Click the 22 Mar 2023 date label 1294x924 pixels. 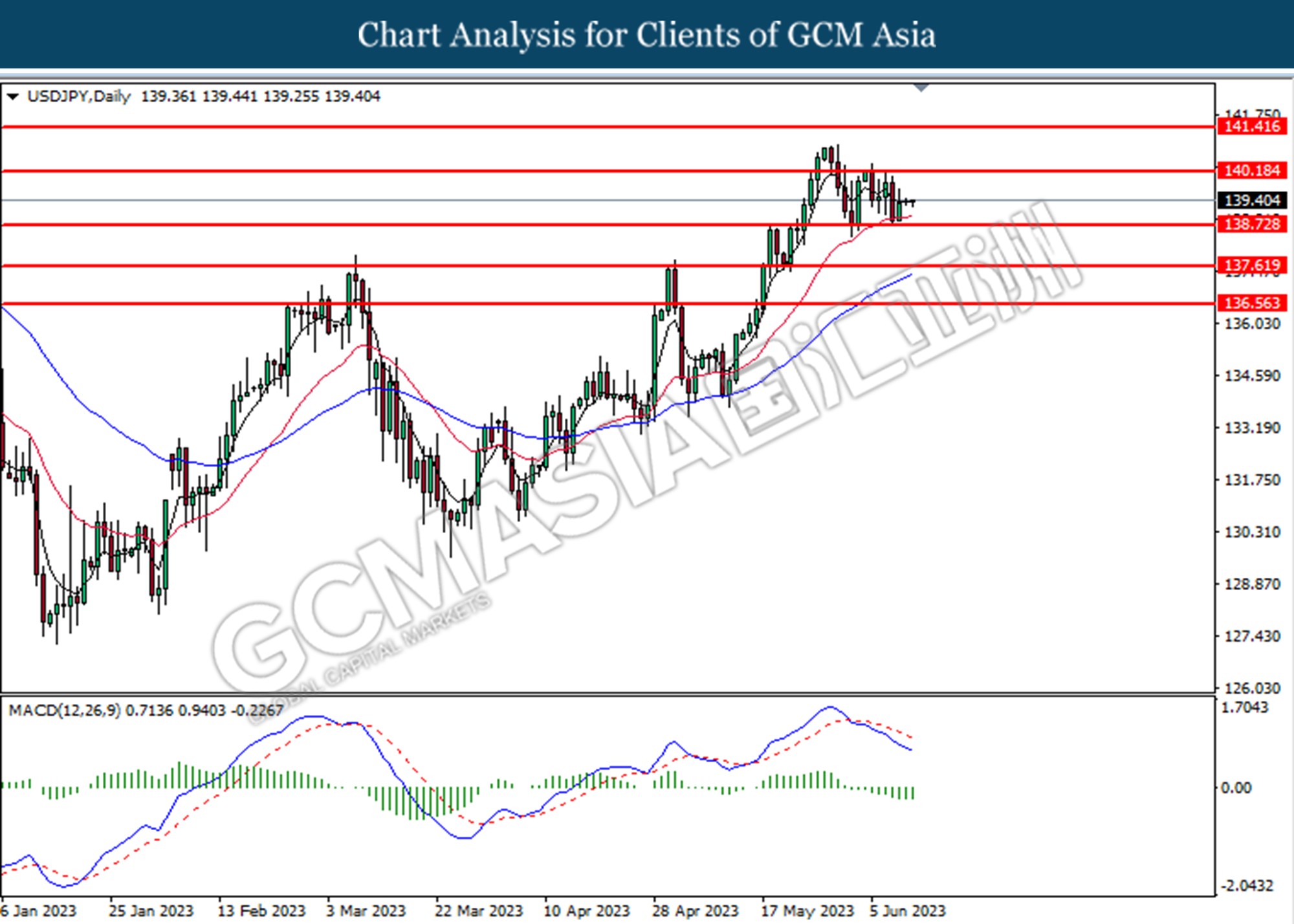(x=478, y=910)
